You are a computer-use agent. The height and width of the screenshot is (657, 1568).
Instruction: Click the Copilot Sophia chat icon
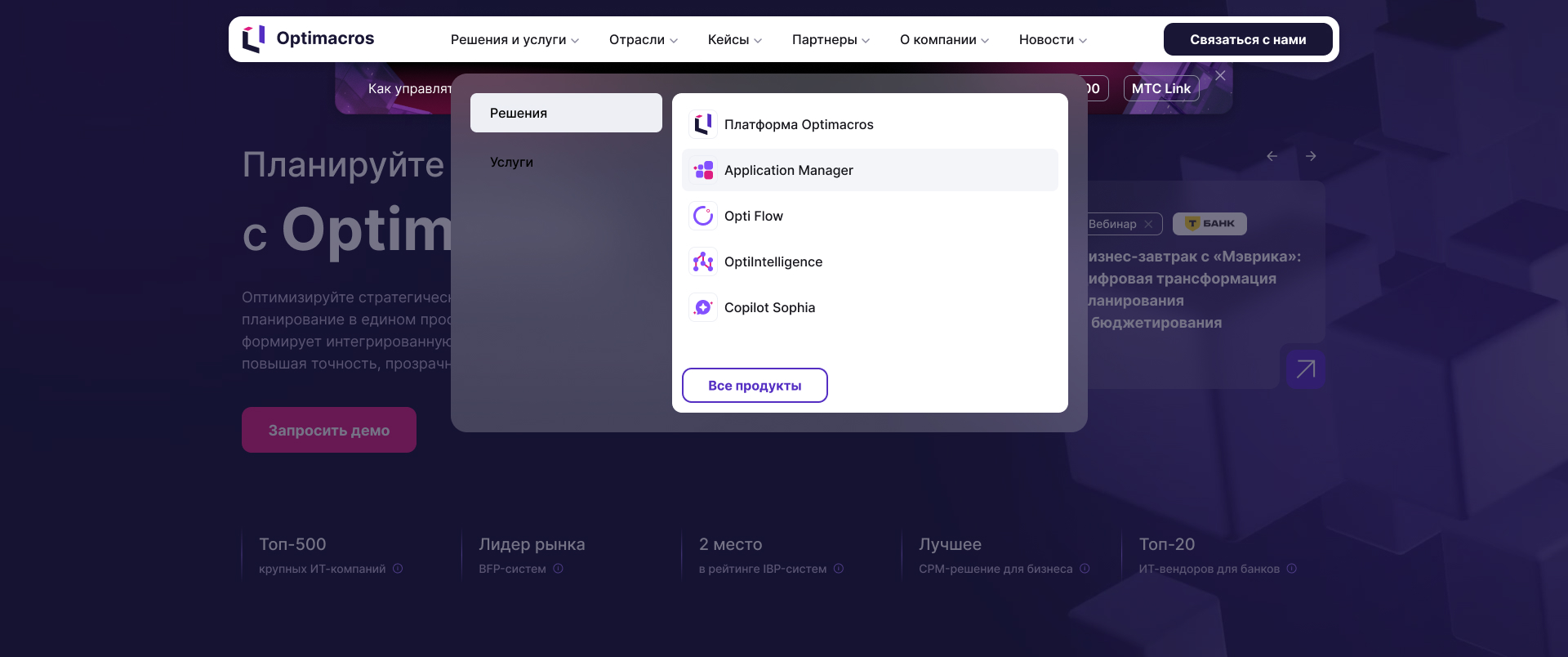702,307
